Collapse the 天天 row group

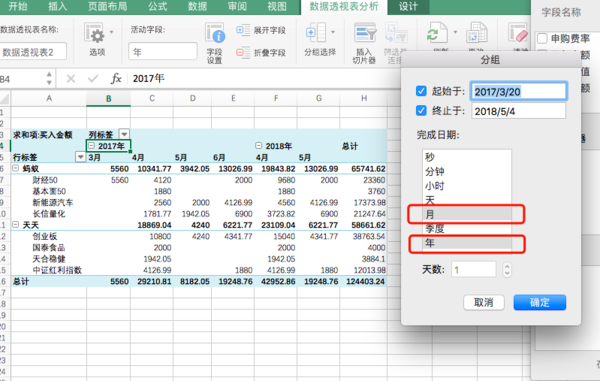click(16, 225)
